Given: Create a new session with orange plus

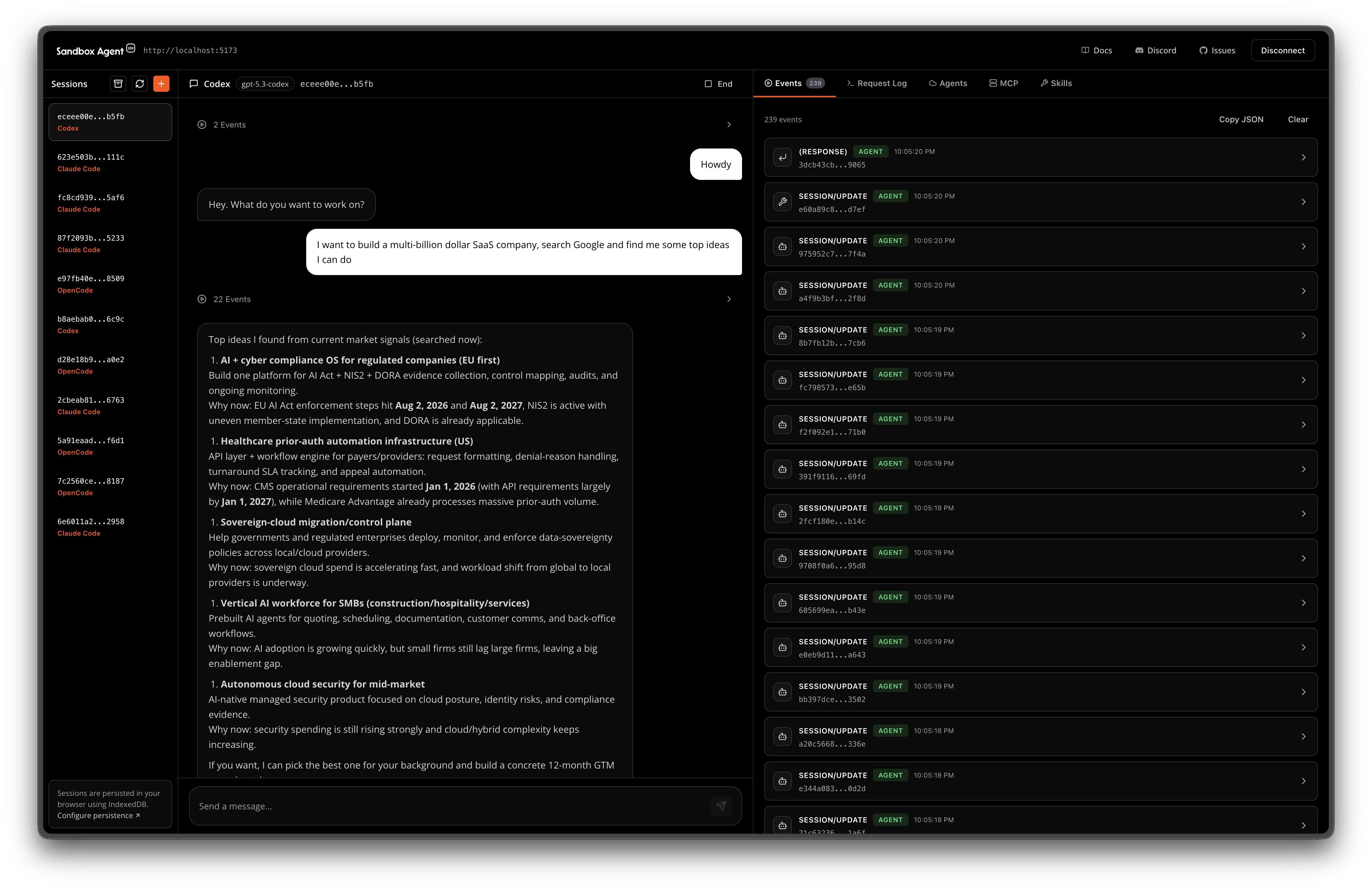Looking at the screenshot, I should [x=161, y=84].
